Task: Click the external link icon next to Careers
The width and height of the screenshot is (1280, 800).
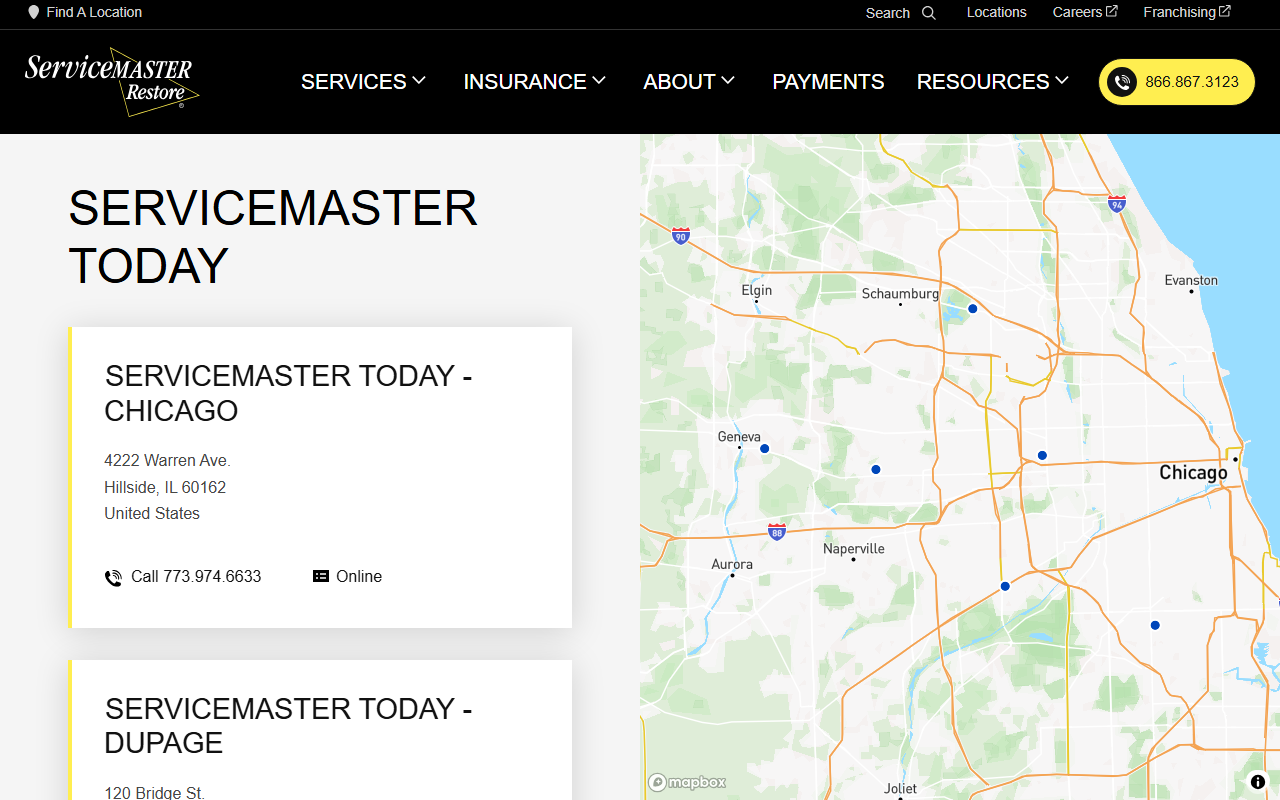Action: tap(1112, 11)
